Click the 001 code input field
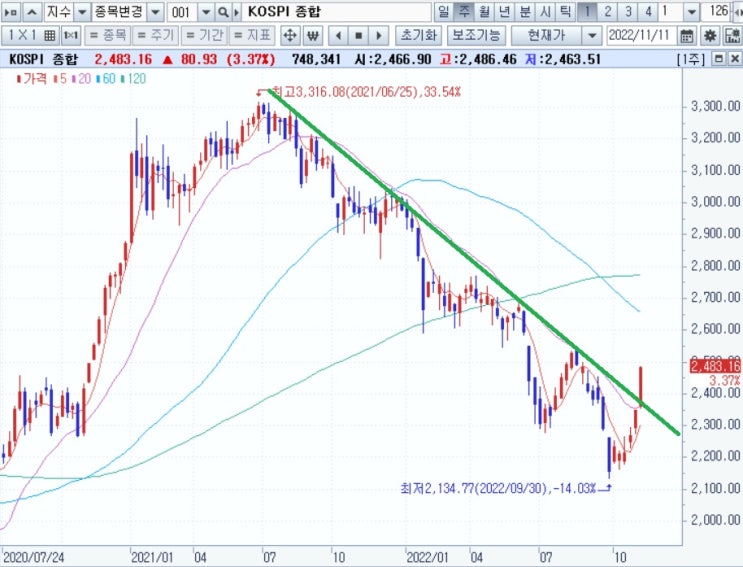743x567 pixels. [x=182, y=12]
